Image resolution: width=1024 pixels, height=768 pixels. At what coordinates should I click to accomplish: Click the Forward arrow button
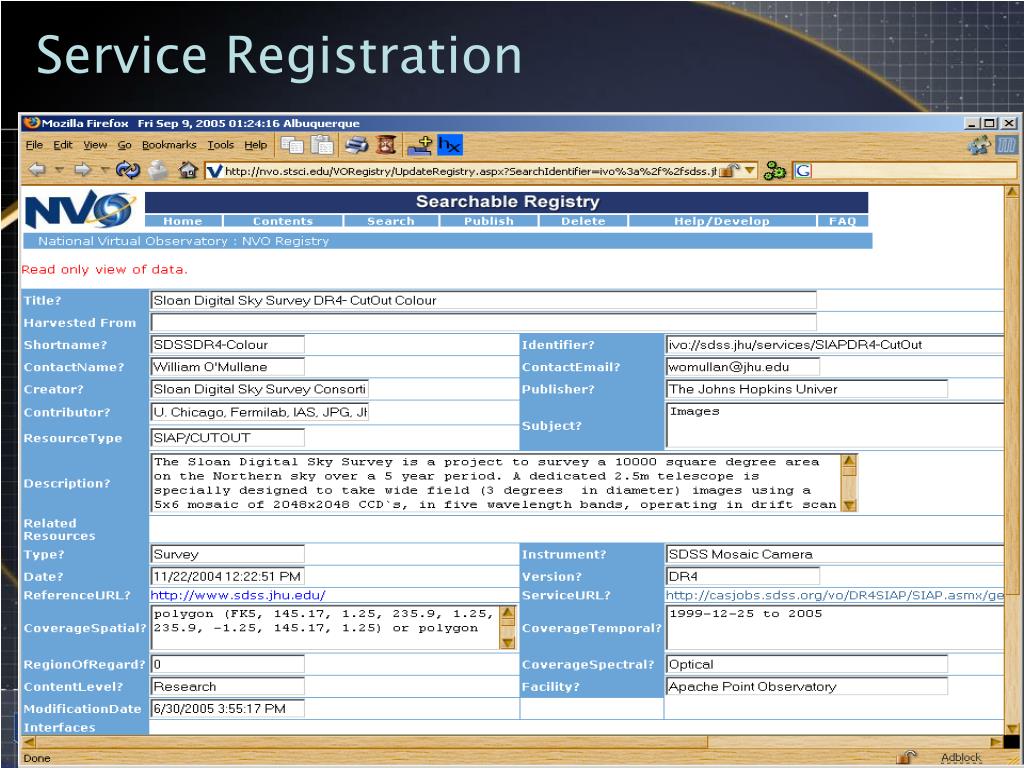pyautogui.click(x=82, y=170)
